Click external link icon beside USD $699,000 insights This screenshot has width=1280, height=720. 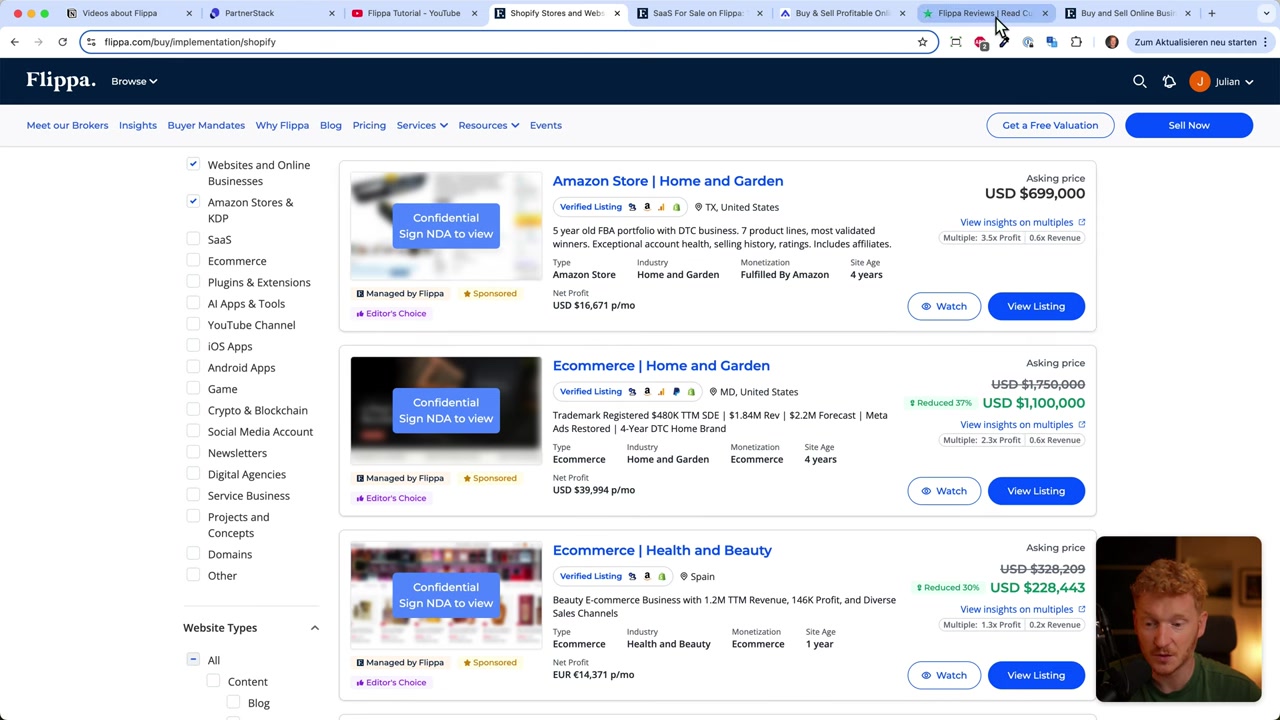1081,222
